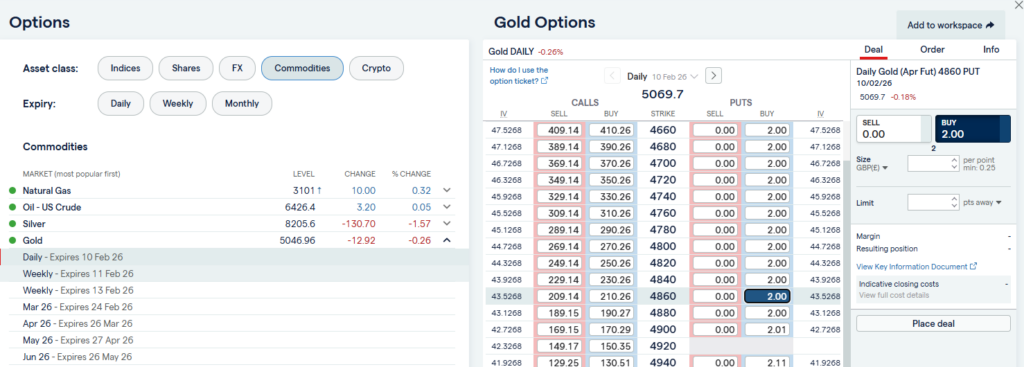The image size is (1024, 367).
Task: Click put buy price 2.11 at strike 4940
Action: [767, 362]
